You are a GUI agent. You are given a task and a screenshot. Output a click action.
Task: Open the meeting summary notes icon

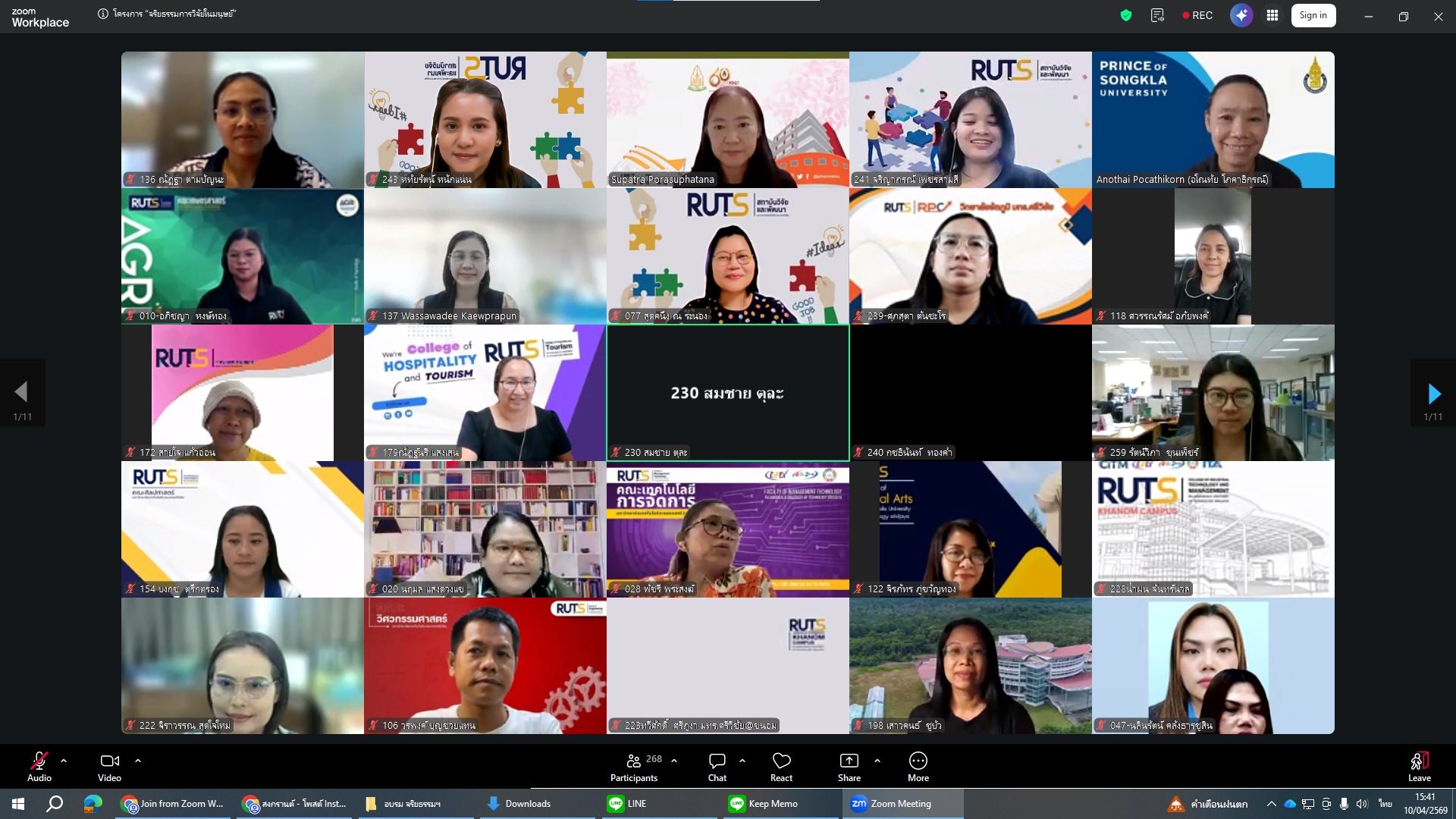point(1157,15)
